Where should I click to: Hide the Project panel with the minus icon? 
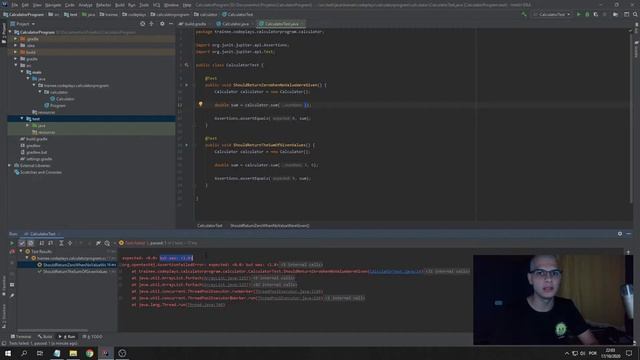[x=171, y=24]
